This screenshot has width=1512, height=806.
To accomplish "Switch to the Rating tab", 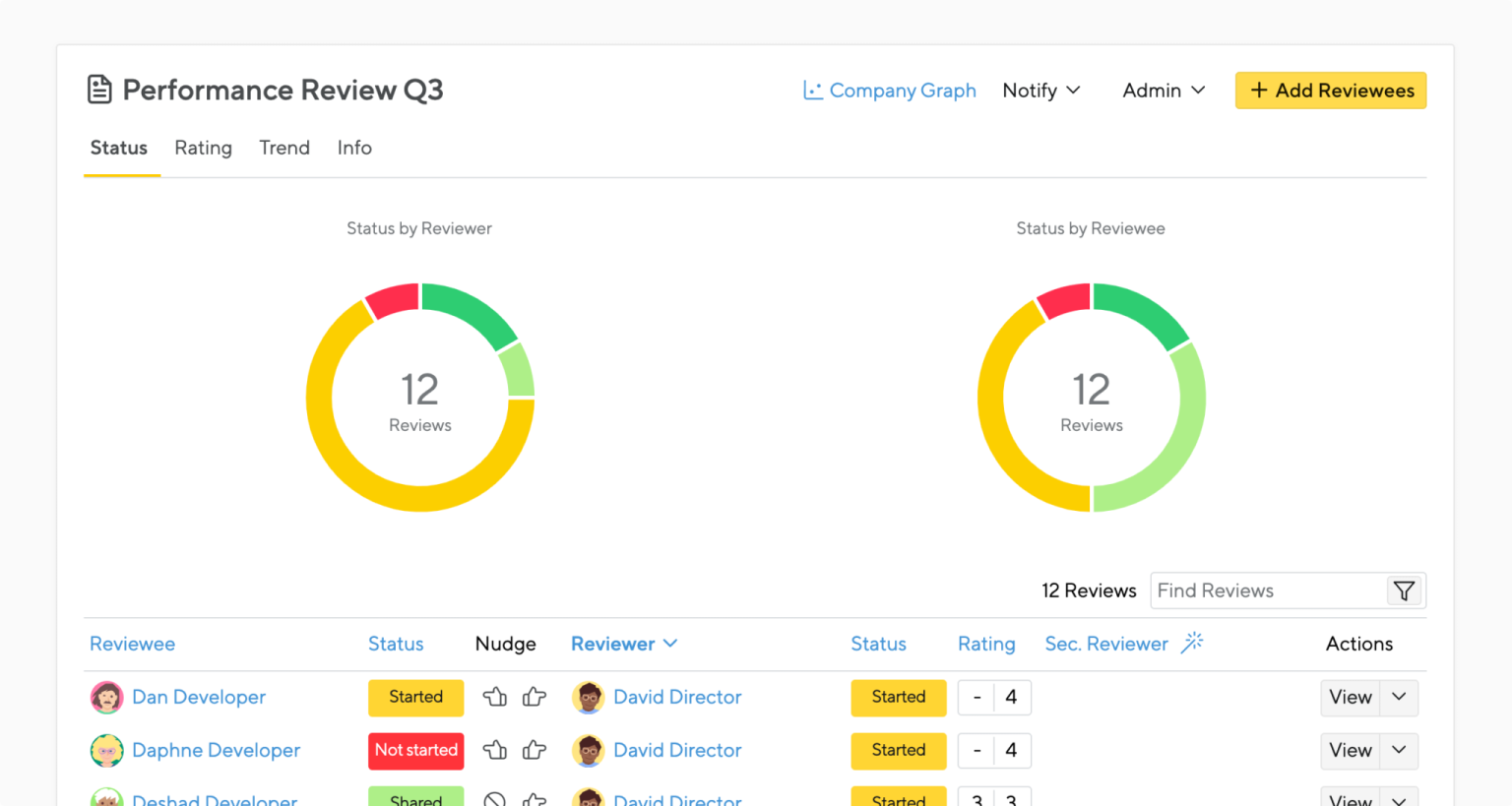I will 203,148.
